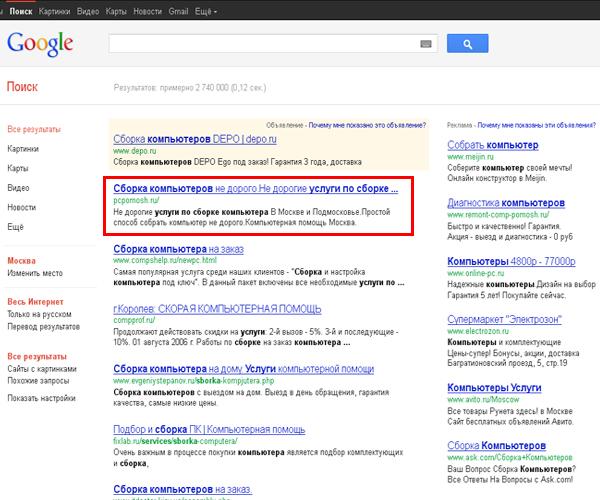This screenshot has width=600, height=500.
Task: Open result Сборка компьютера на заказ
Action: tap(178, 249)
